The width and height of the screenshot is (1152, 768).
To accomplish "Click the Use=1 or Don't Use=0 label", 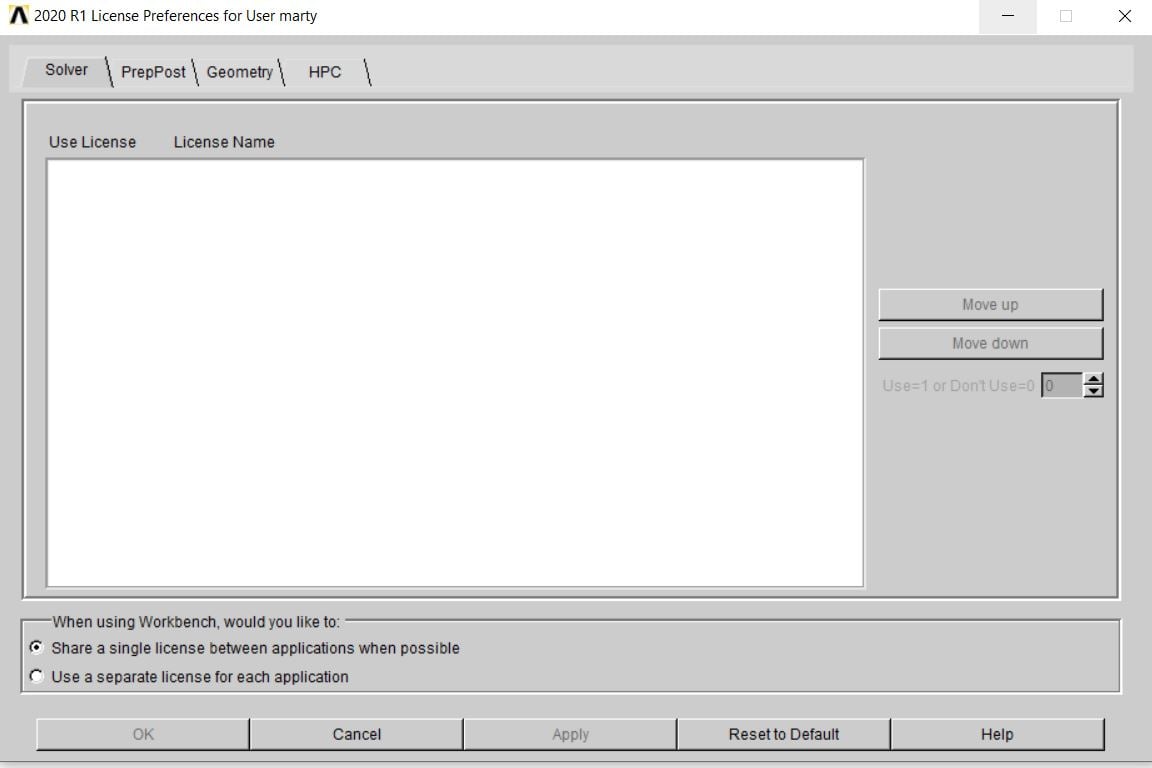I will tap(958, 386).
